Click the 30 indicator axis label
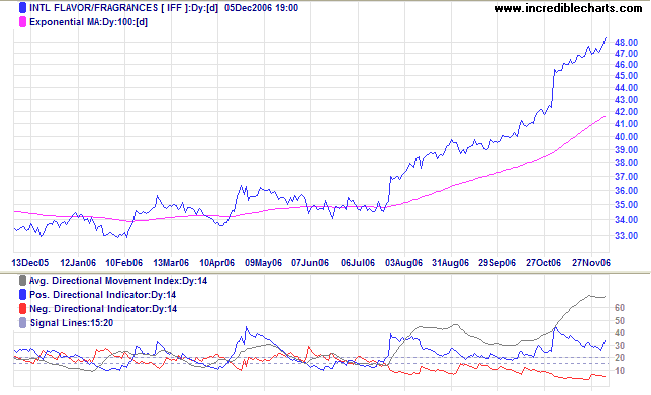The height and width of the screenshot is (395, 651). [x=620, y=346]
